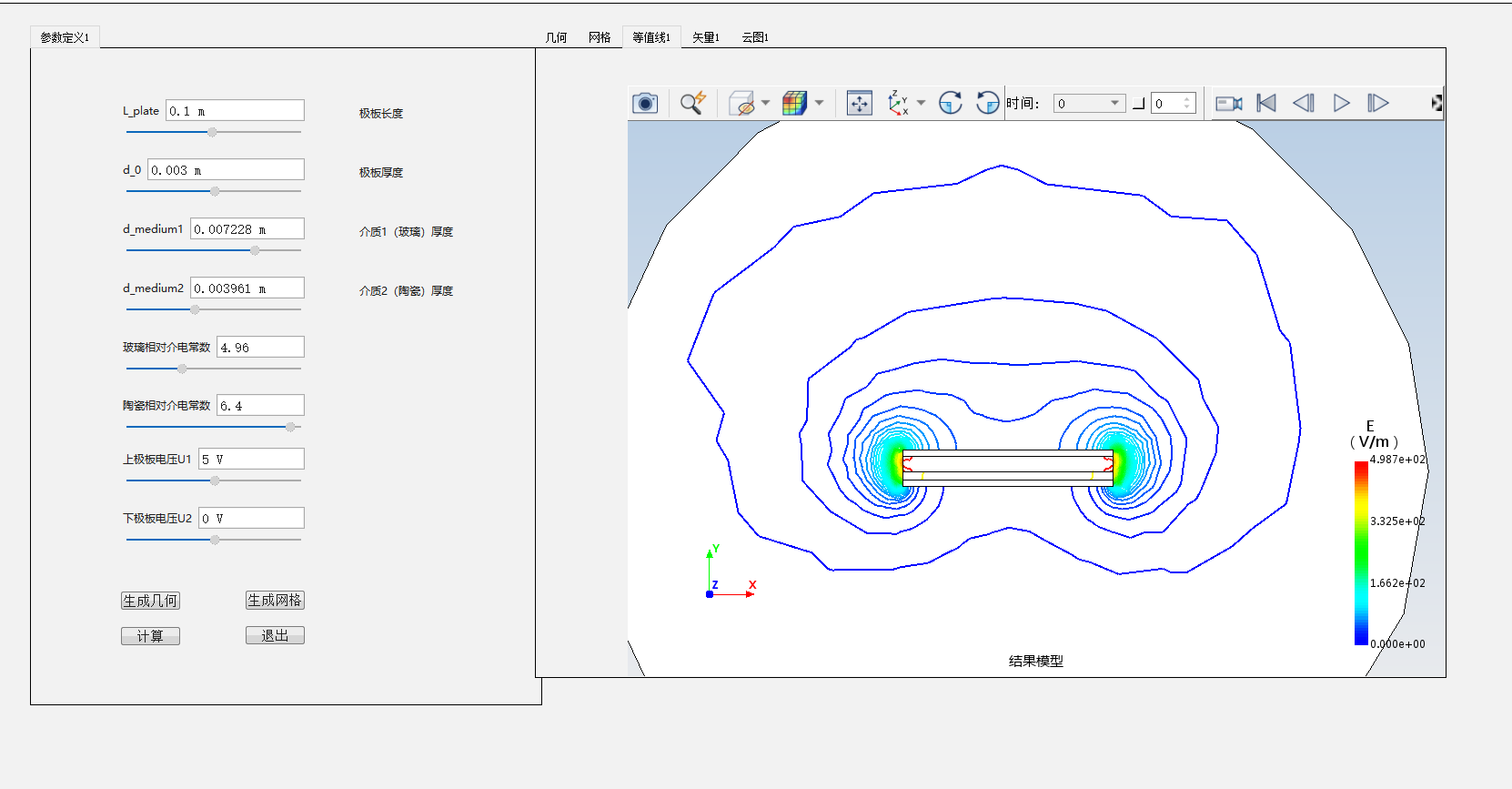Click the colored cube render-mode icon

795,103
